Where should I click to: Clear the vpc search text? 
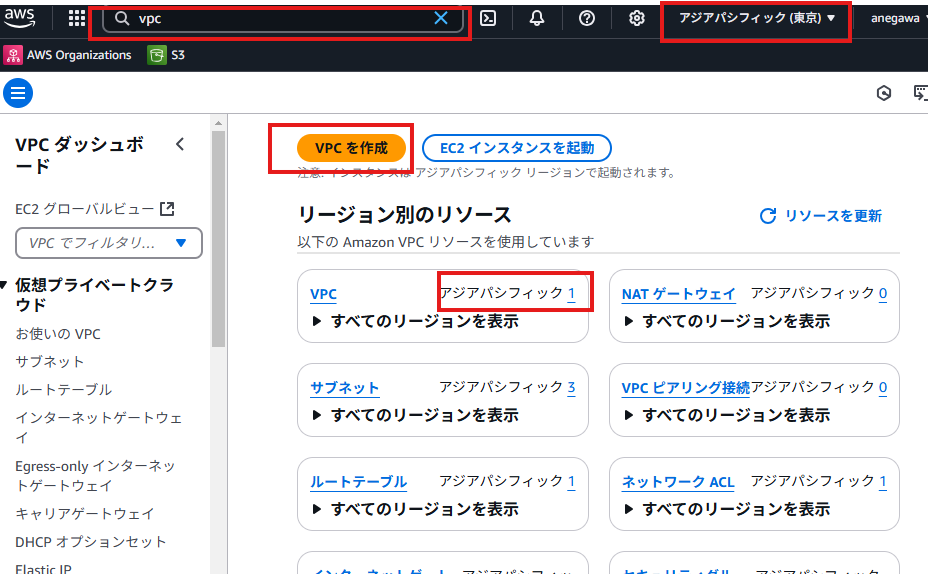441,18
